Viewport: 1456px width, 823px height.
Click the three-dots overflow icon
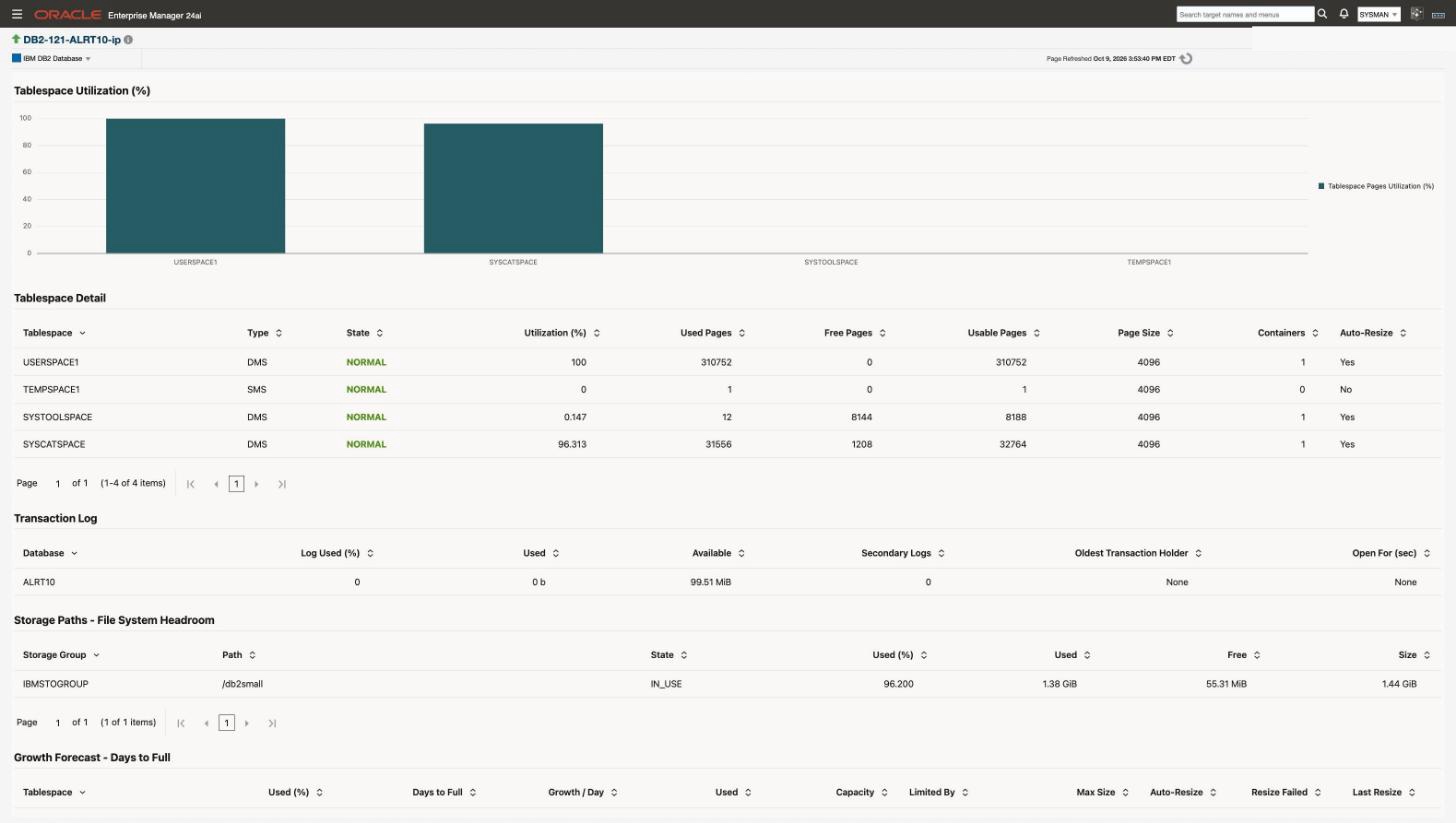1439,15
